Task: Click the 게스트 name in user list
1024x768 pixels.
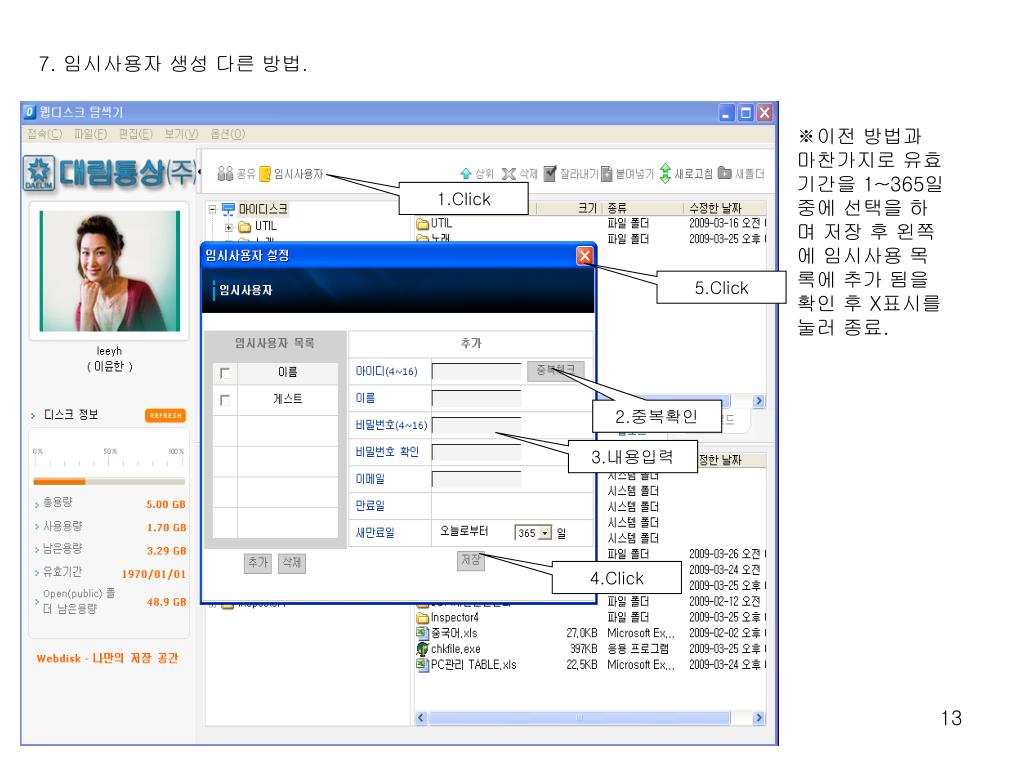Action: click(287, 399)
